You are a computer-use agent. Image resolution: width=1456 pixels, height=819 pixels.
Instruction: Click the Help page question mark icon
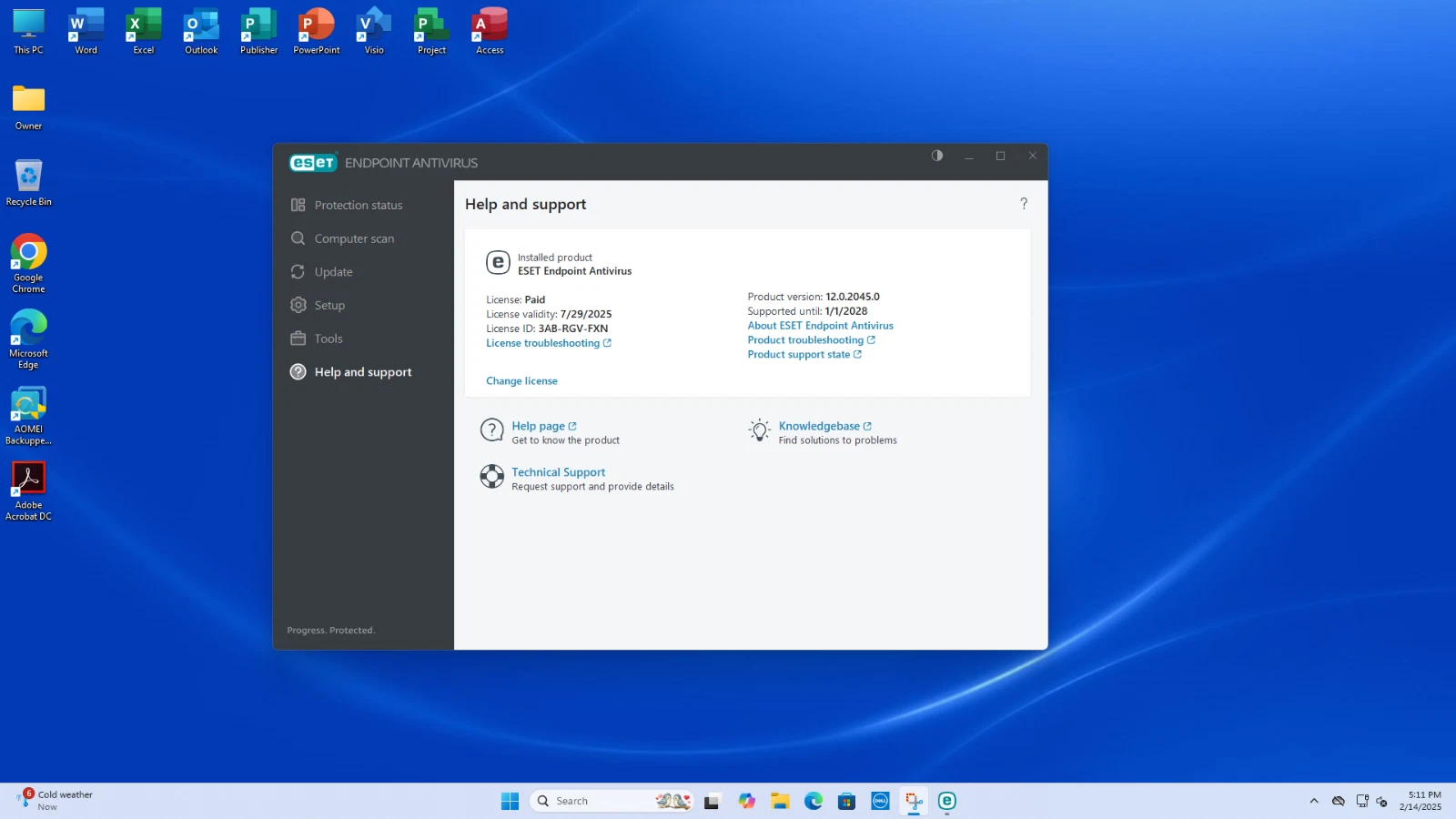[492, 430]
